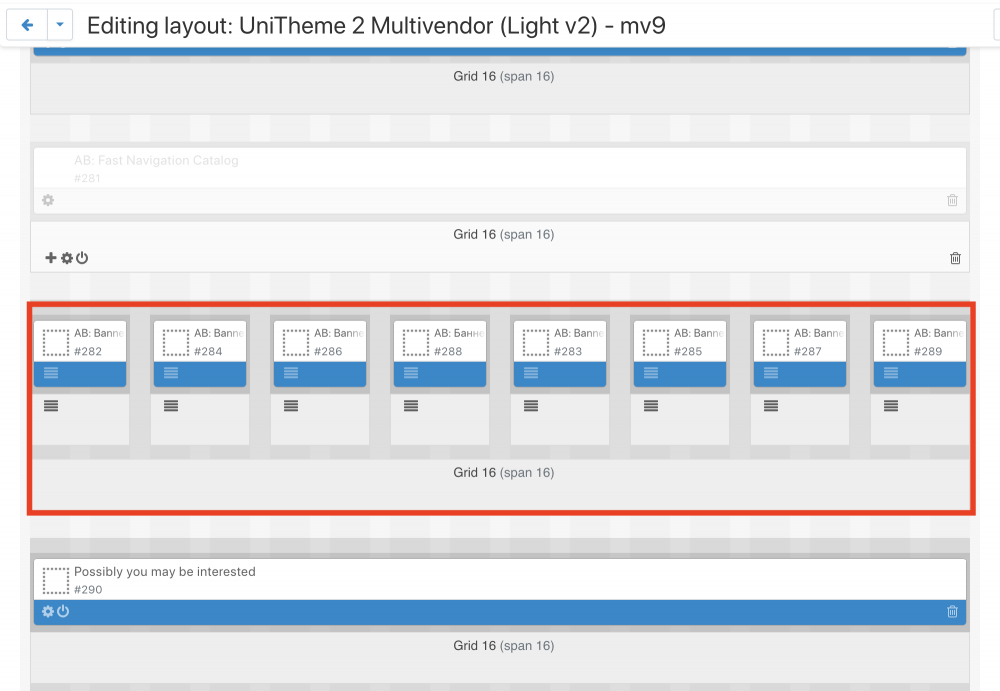This screenshot has width=1000, height=691.
Task: Open the grid settings gear beside plus icon
Action: click(67, 258)
